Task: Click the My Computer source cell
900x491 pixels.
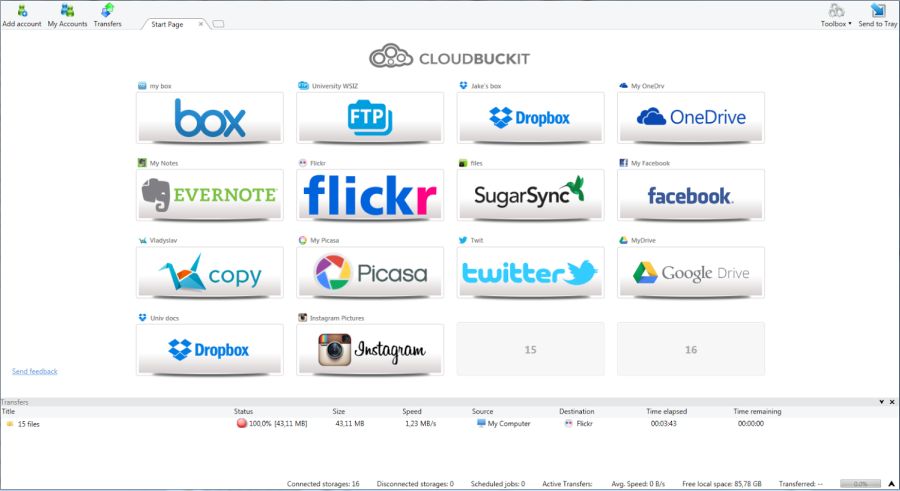Action: pyautogui.click(x=503, y=424)
